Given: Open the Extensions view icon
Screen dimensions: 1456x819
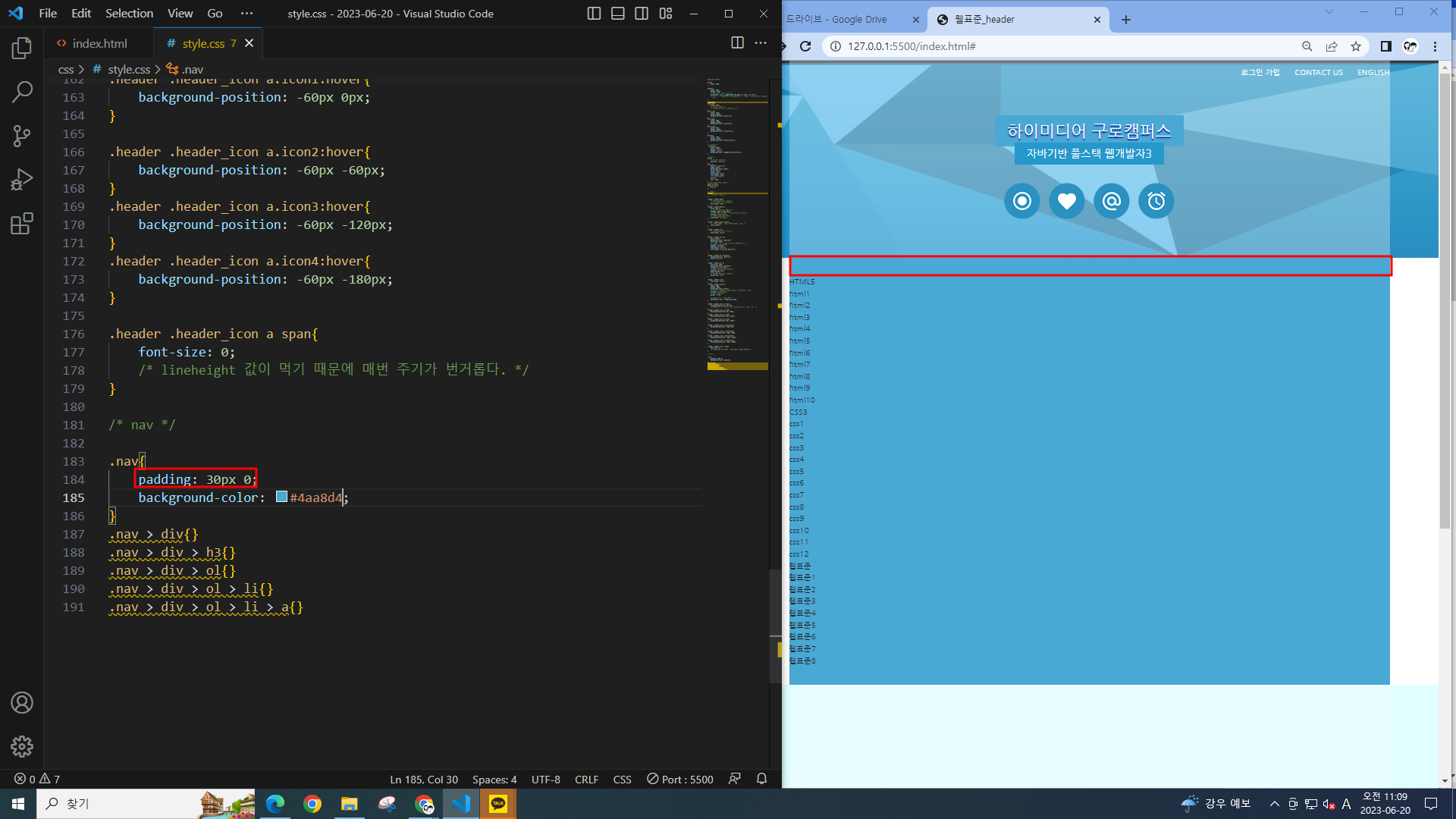Looking at the screenshot, I should point(22,224).
